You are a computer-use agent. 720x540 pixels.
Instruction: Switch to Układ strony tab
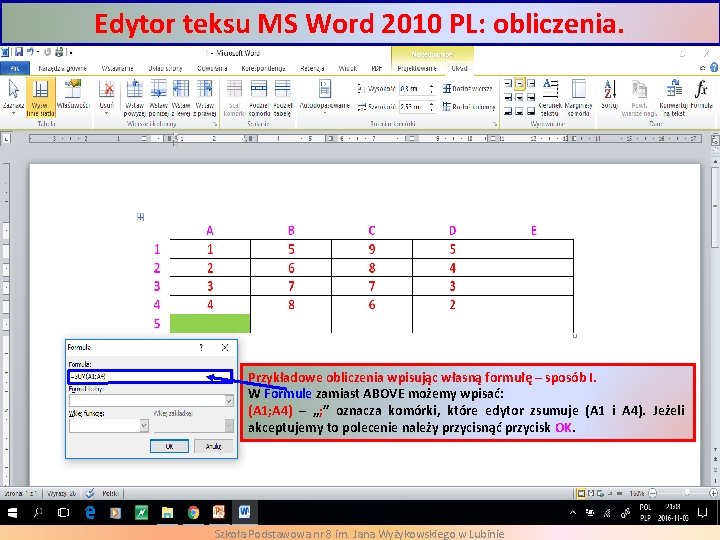point(165,68)
